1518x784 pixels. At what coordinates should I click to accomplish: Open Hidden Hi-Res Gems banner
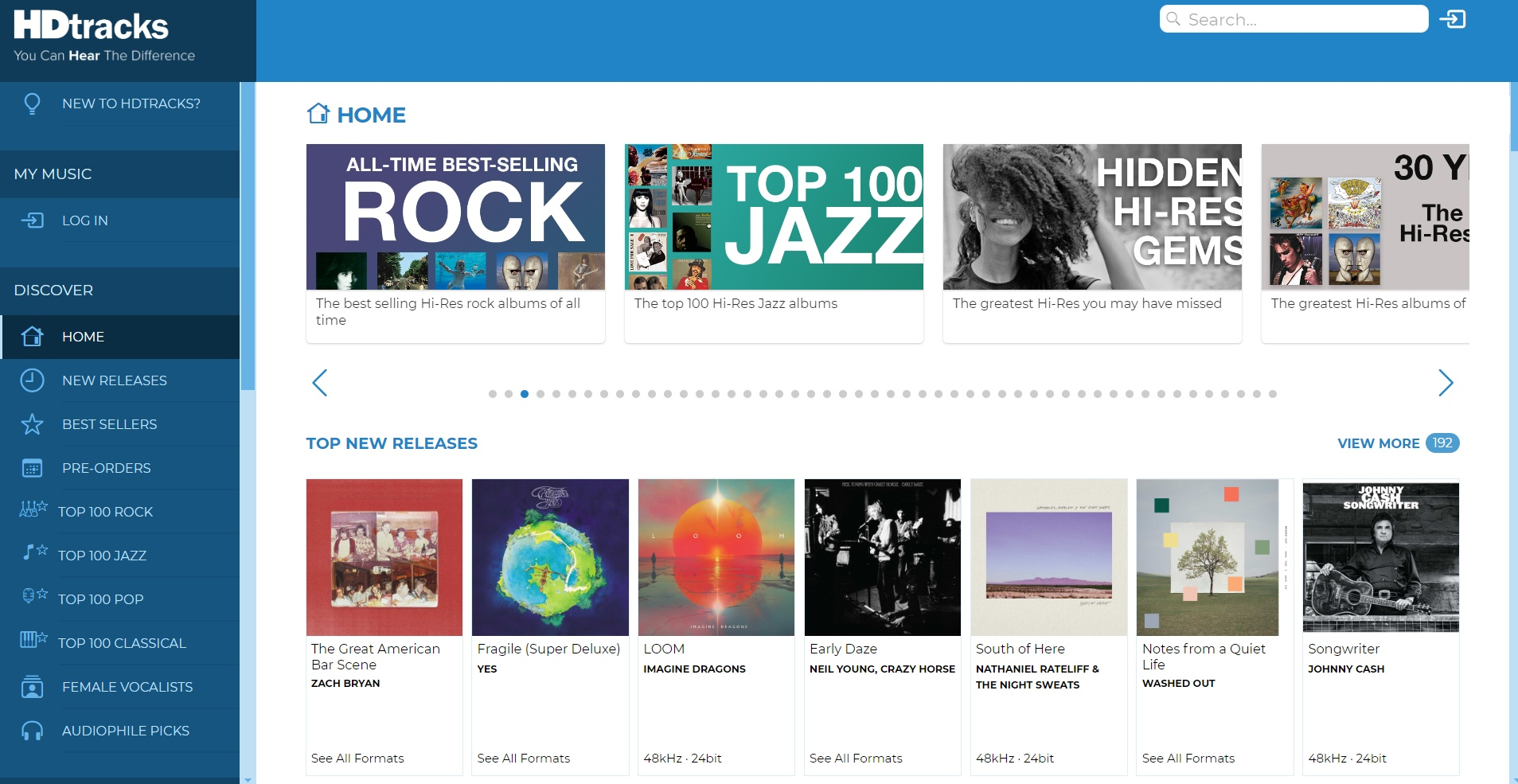tap(1092, 216)
